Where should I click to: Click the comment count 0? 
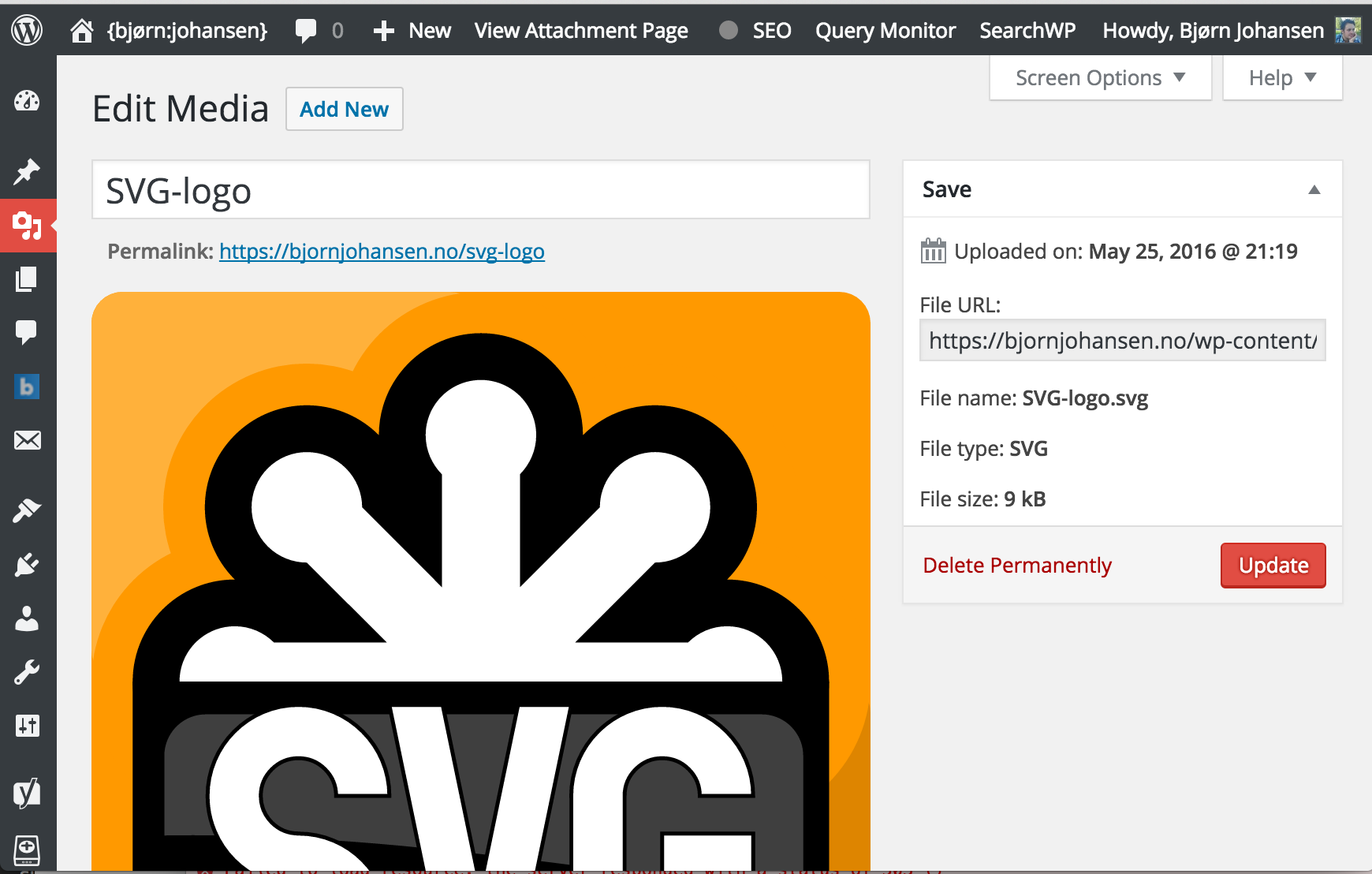(x=337, y=31)
